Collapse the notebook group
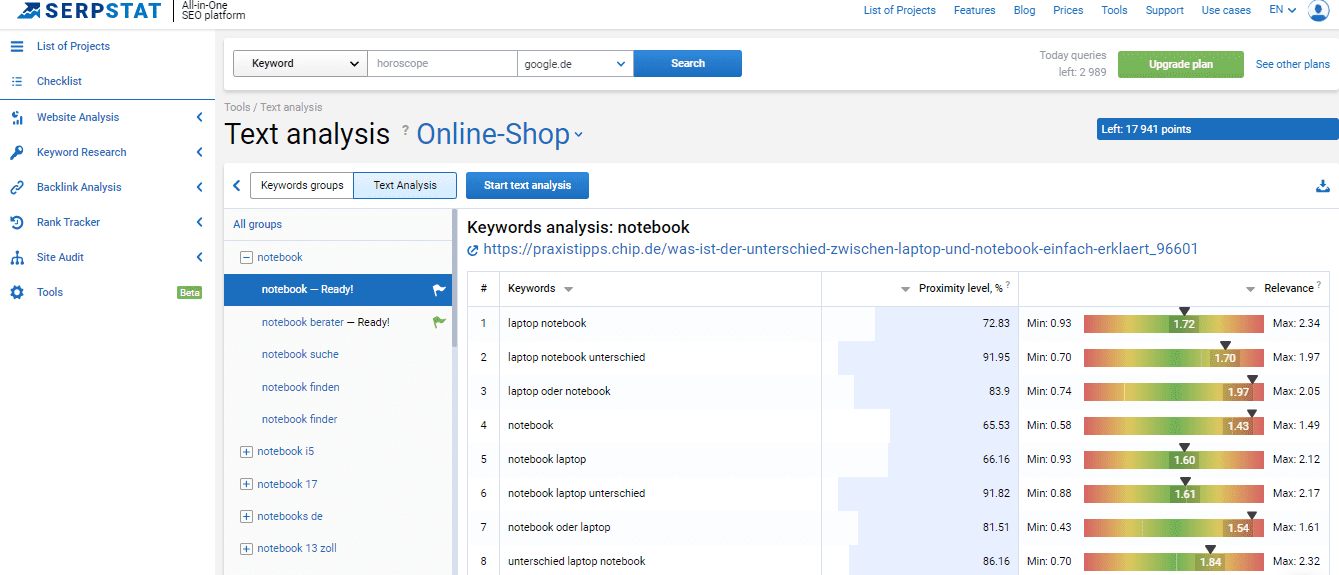1339x575 pixels. pos(247,257)
